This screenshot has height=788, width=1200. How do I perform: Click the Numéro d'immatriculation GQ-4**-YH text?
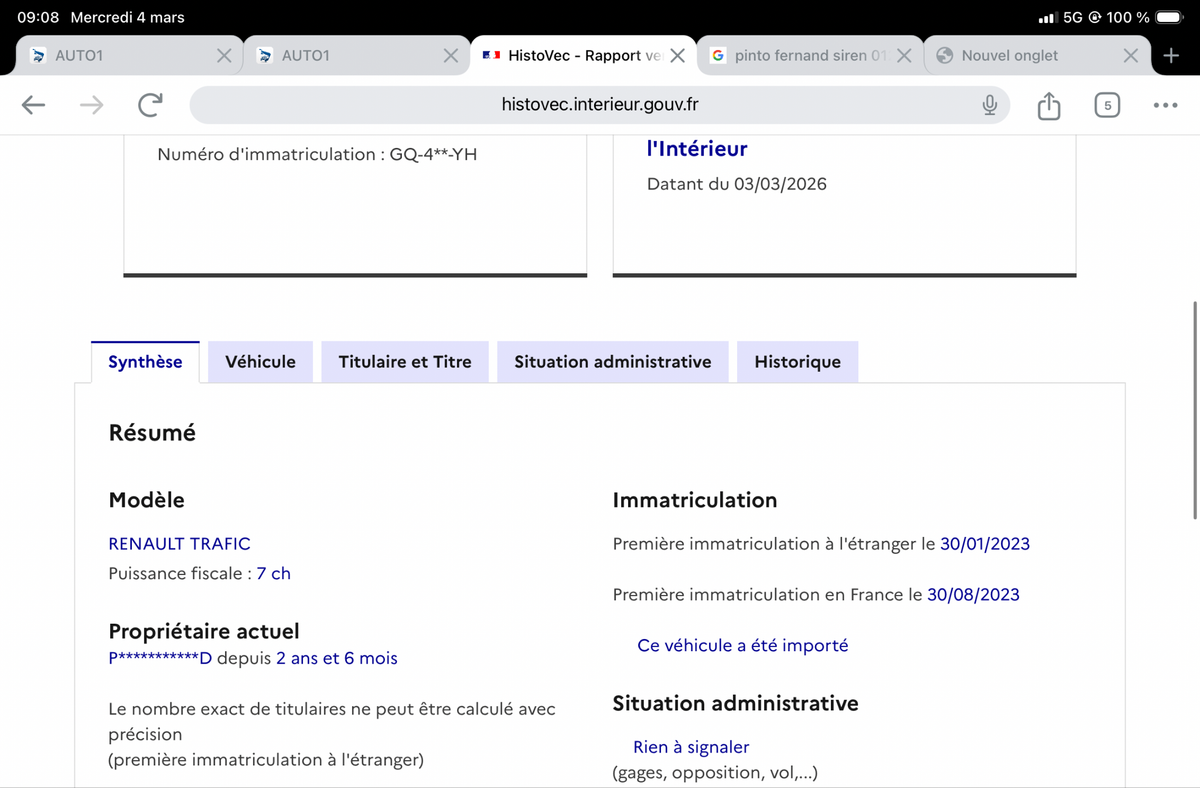pos(317,155)
